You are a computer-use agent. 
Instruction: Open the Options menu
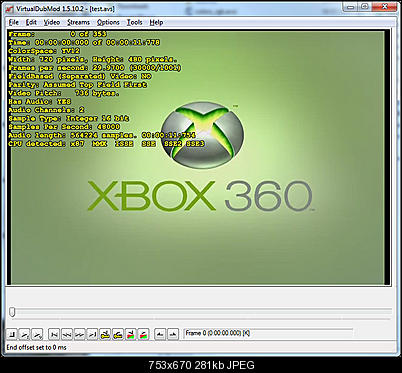tap(108, 22)
